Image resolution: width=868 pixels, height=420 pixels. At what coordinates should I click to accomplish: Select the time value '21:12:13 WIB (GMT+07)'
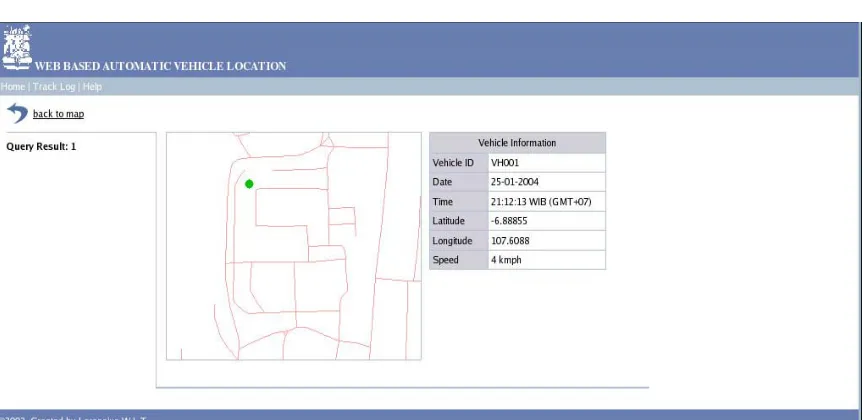(x=541, y=202)
